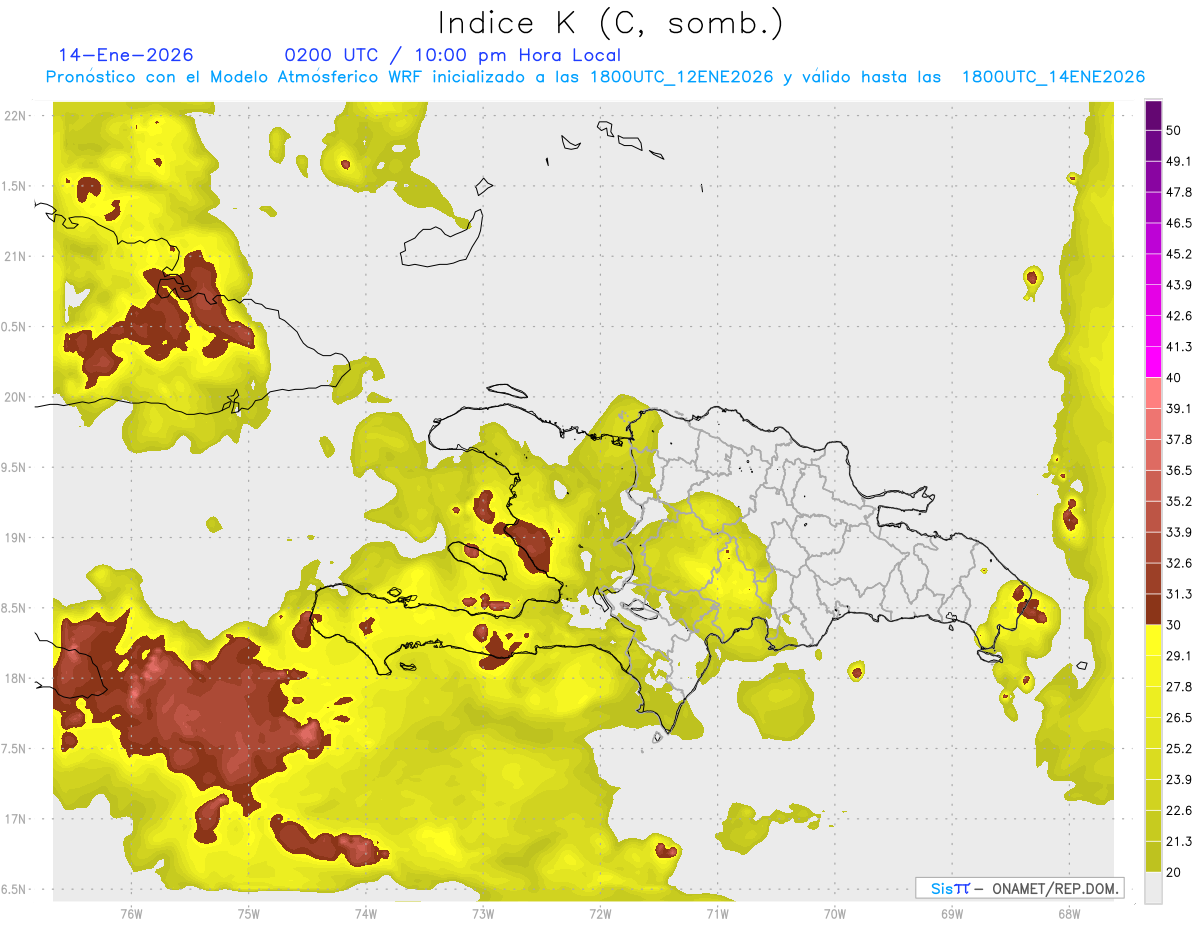The width and height of the screenshot is (1200, 927).
Task: Click the dark brown swatch between 30 and 31.3
Action: [x=1153, y=610]
